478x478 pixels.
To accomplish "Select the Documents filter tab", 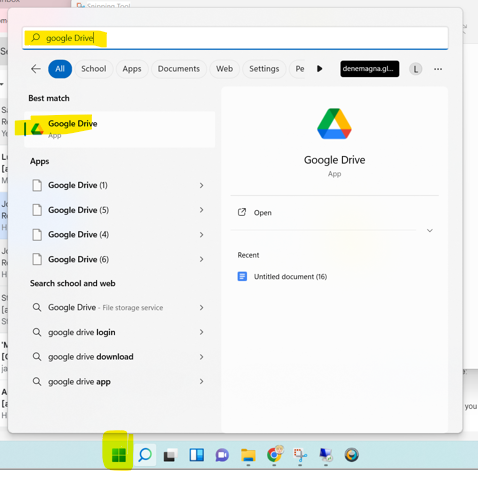I will tap(179, 69).
